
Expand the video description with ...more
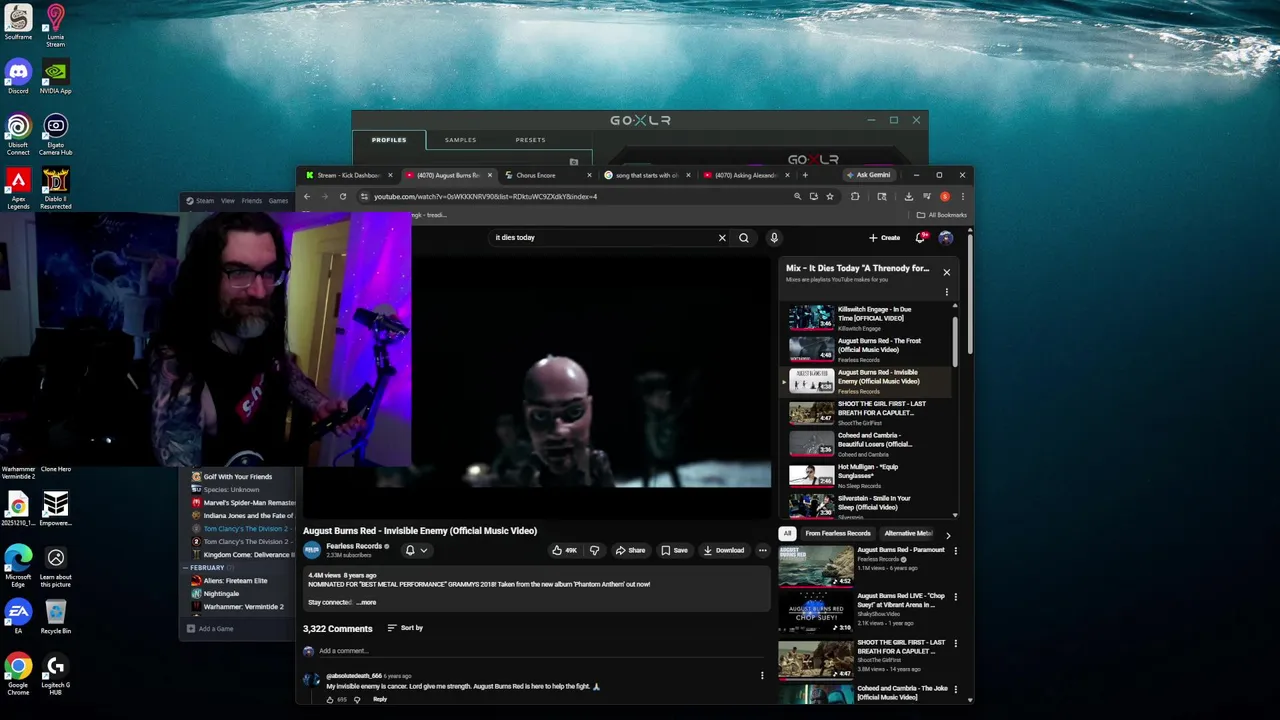[366, 602]
